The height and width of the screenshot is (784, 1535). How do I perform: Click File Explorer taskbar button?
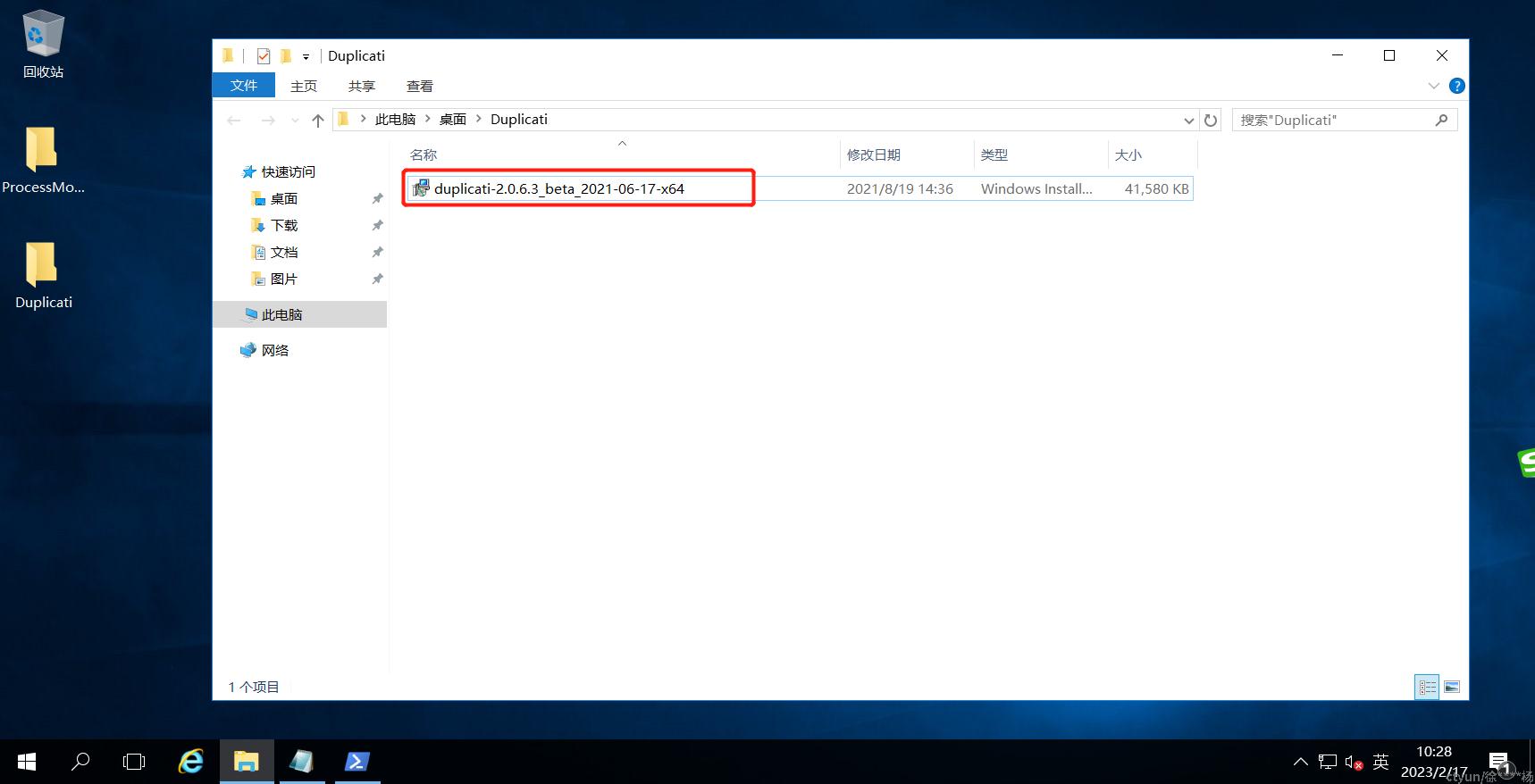(247, 762)
